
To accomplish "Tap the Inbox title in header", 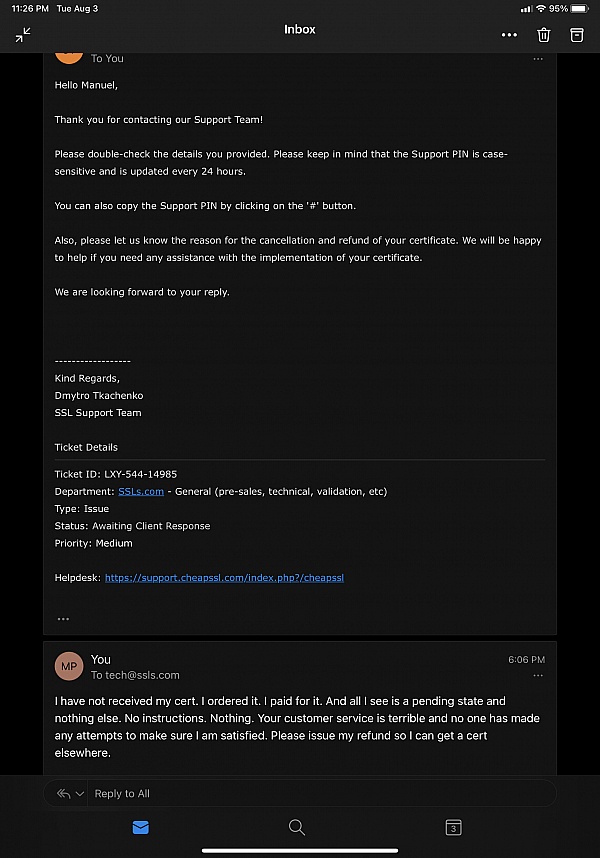I will point(299,30).
